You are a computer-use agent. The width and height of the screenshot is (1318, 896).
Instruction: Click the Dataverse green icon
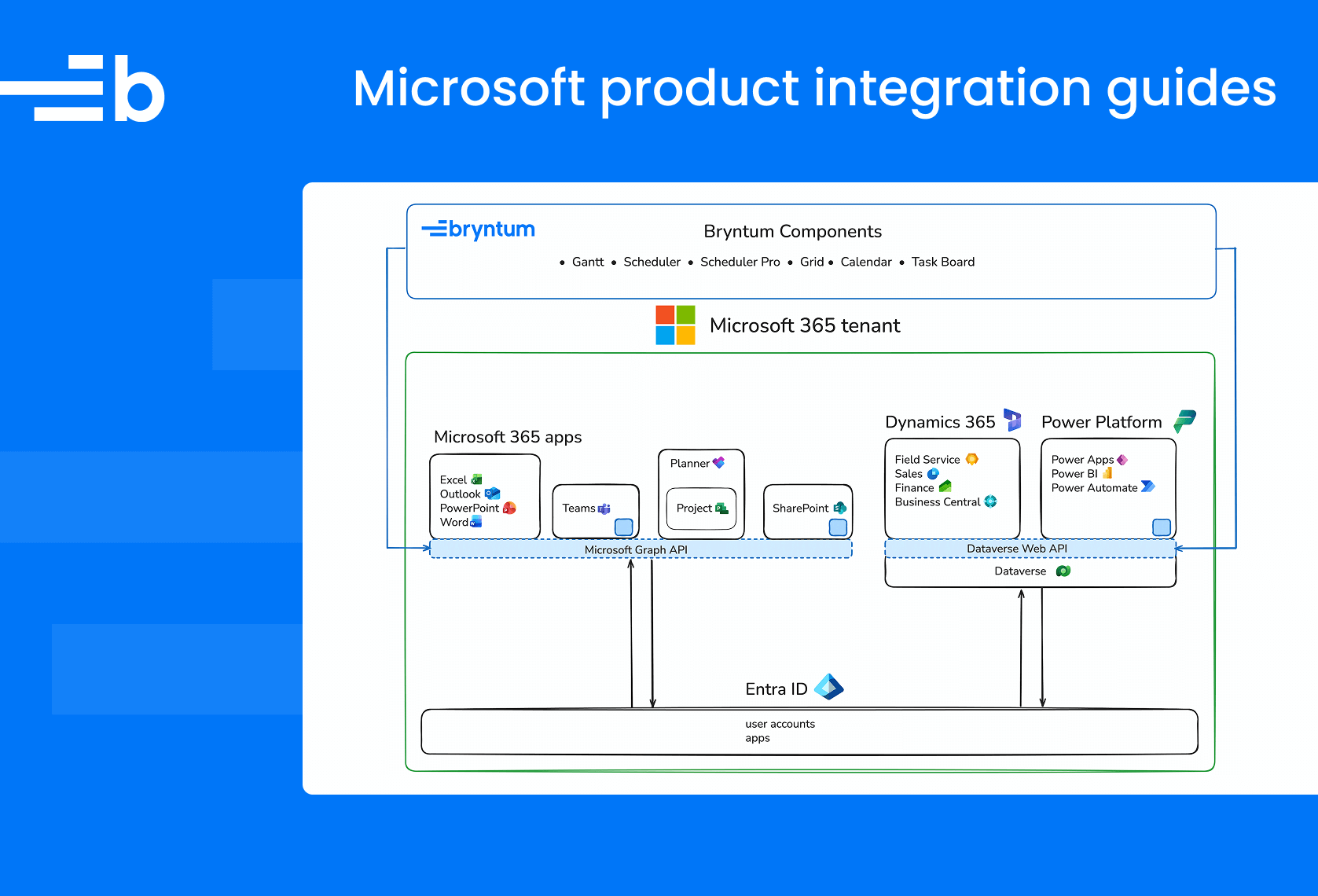pyautogui.click(x=1063, y=571)
